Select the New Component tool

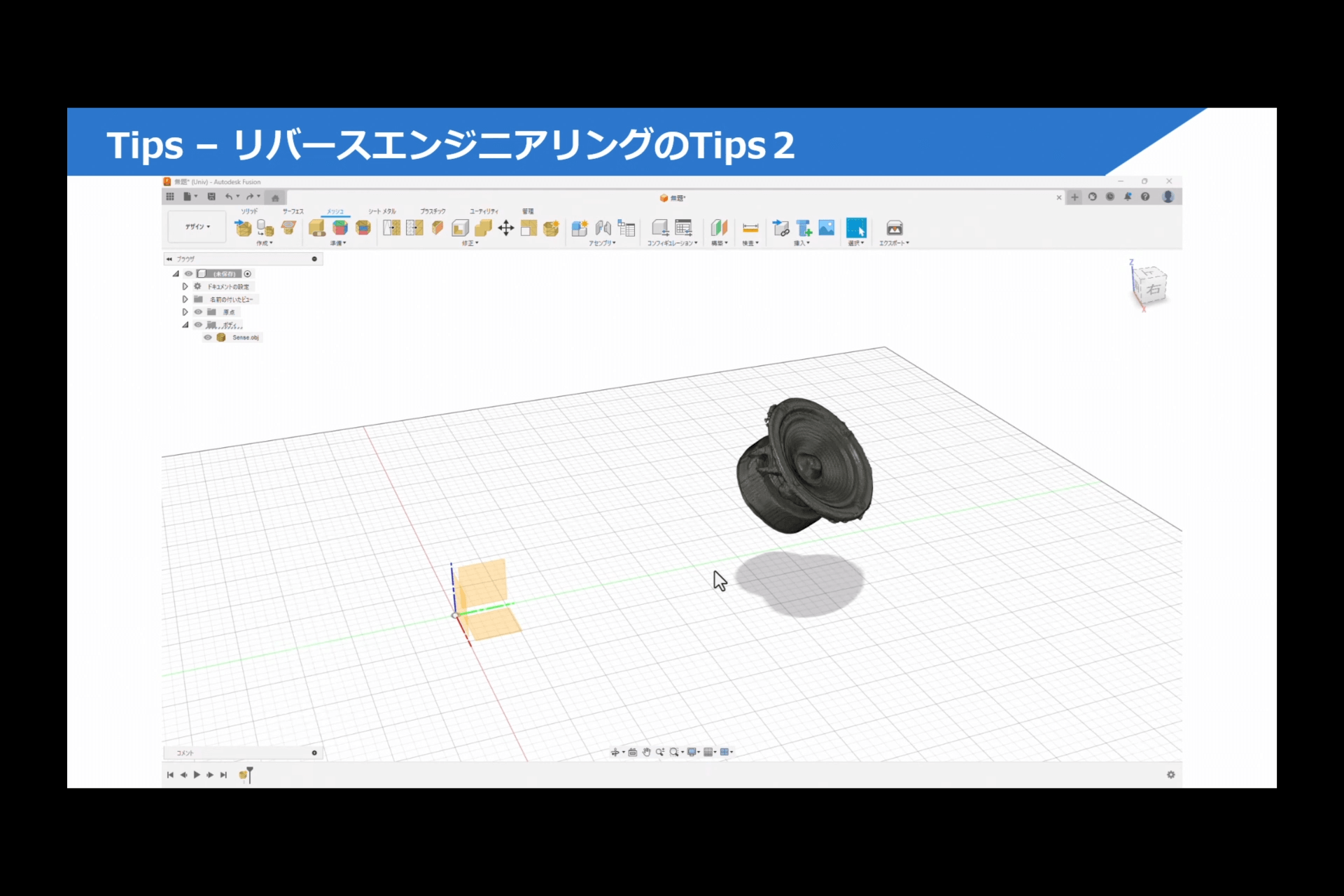click(x=580, y=227)
